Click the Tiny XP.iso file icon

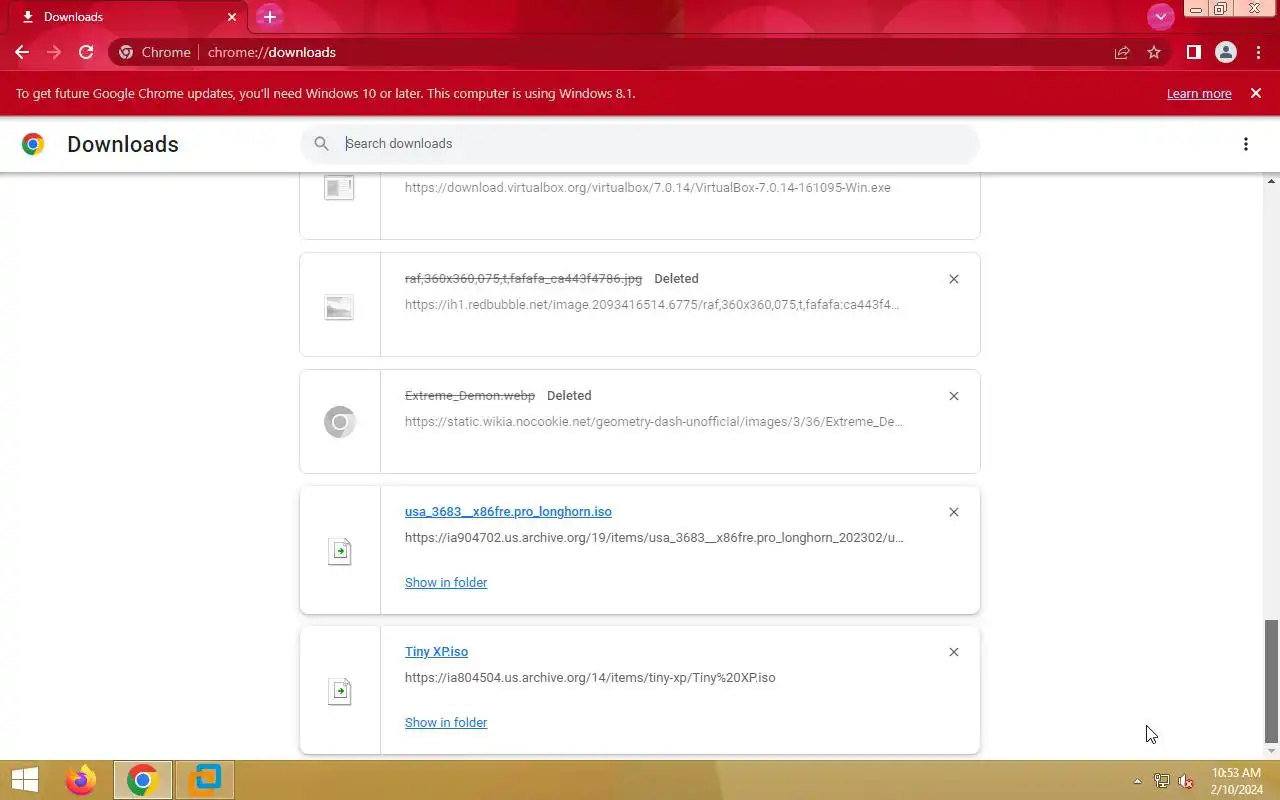pyautogui.click(x=340, y=691)
